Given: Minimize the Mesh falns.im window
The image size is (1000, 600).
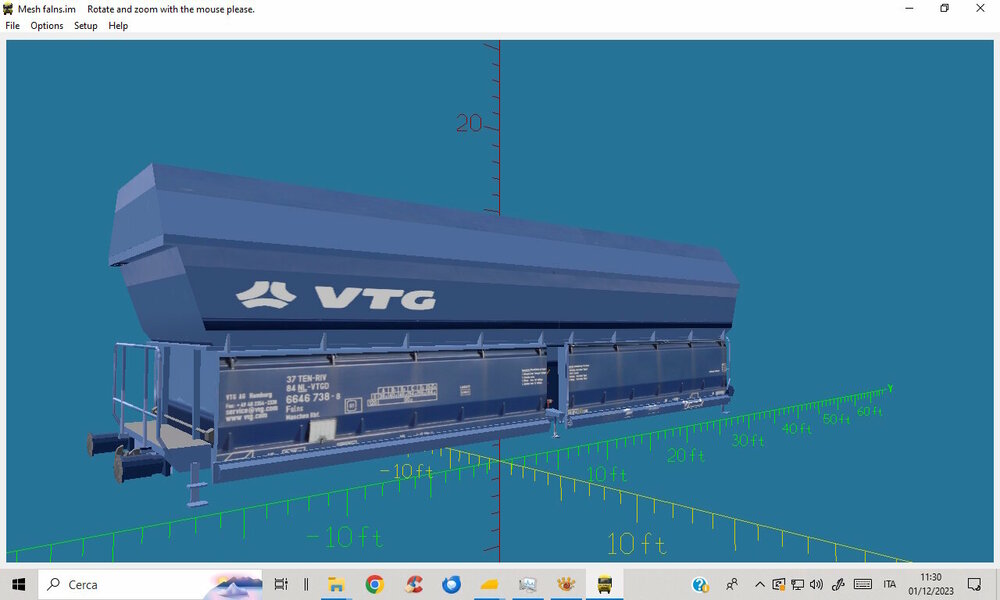Looking at the screenshot, I should click(909, 8).
